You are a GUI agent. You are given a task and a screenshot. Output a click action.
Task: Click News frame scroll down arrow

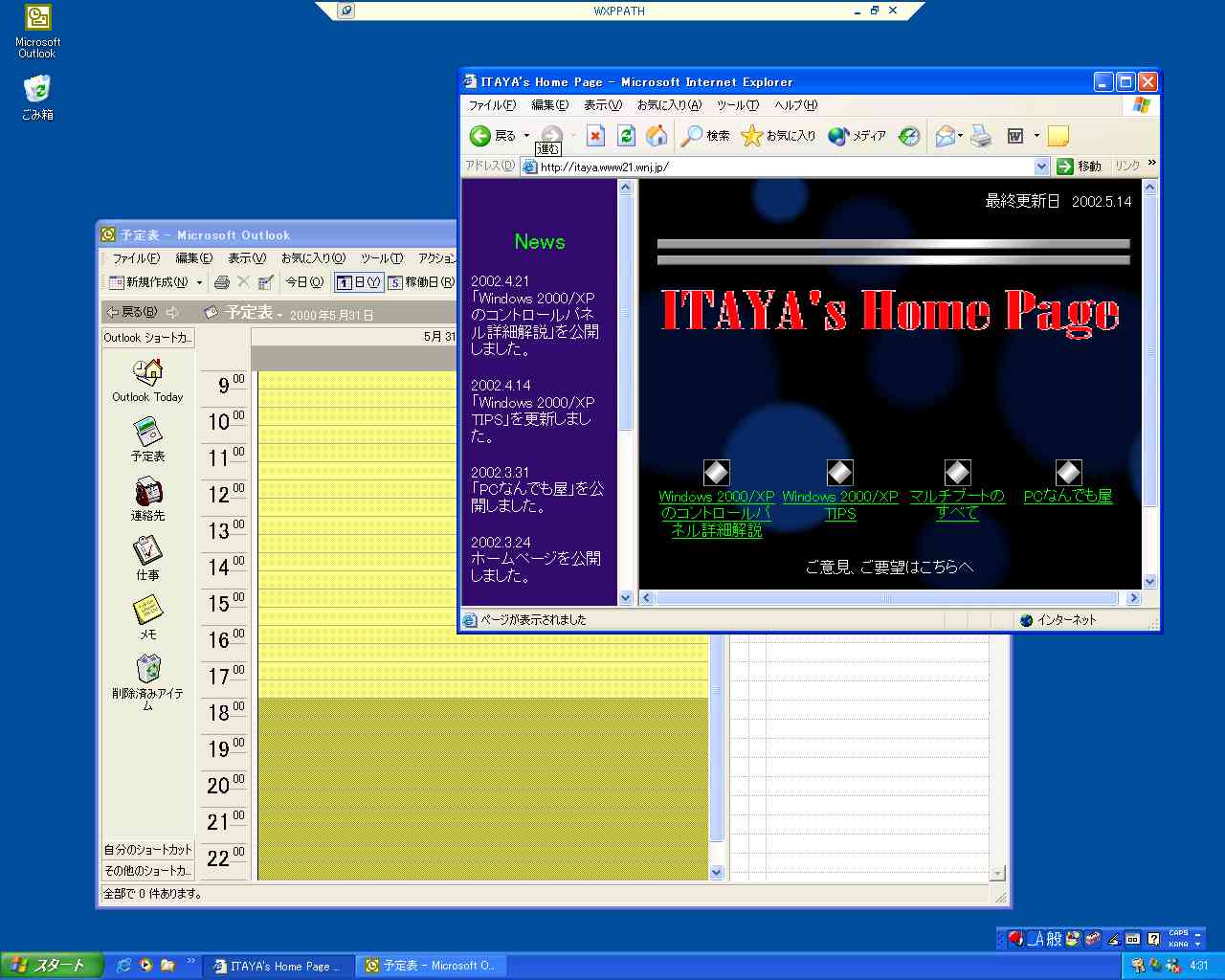pyautogui.click(x=626, y=597)
